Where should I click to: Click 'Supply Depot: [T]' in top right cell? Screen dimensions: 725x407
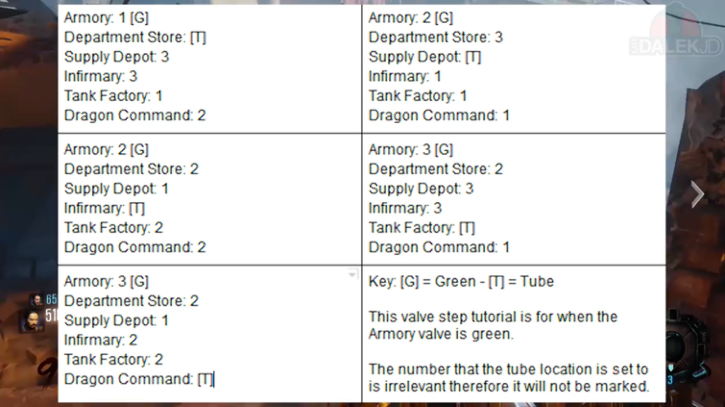click(425, 57)
